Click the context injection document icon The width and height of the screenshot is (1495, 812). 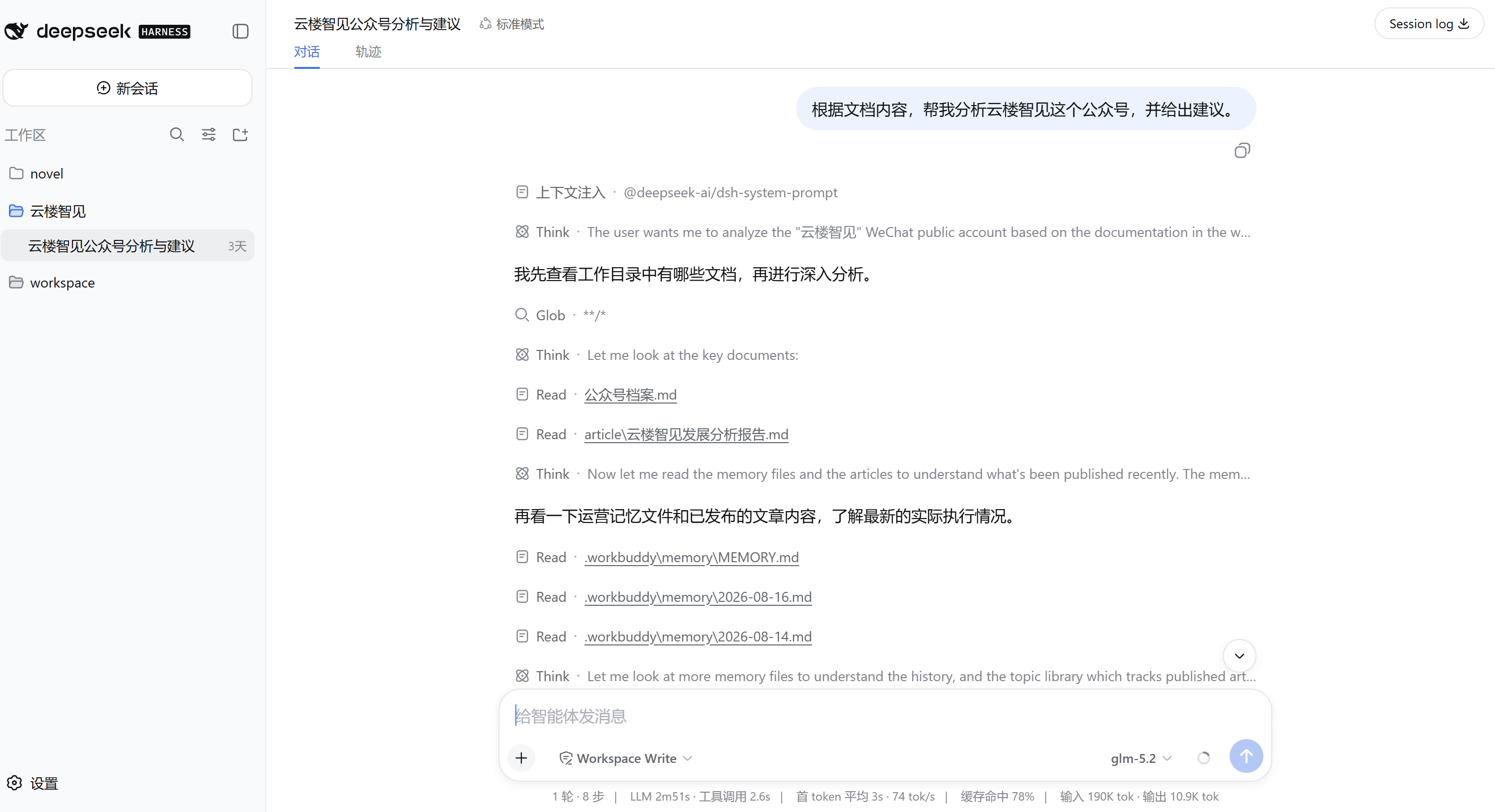coord(522,192)
